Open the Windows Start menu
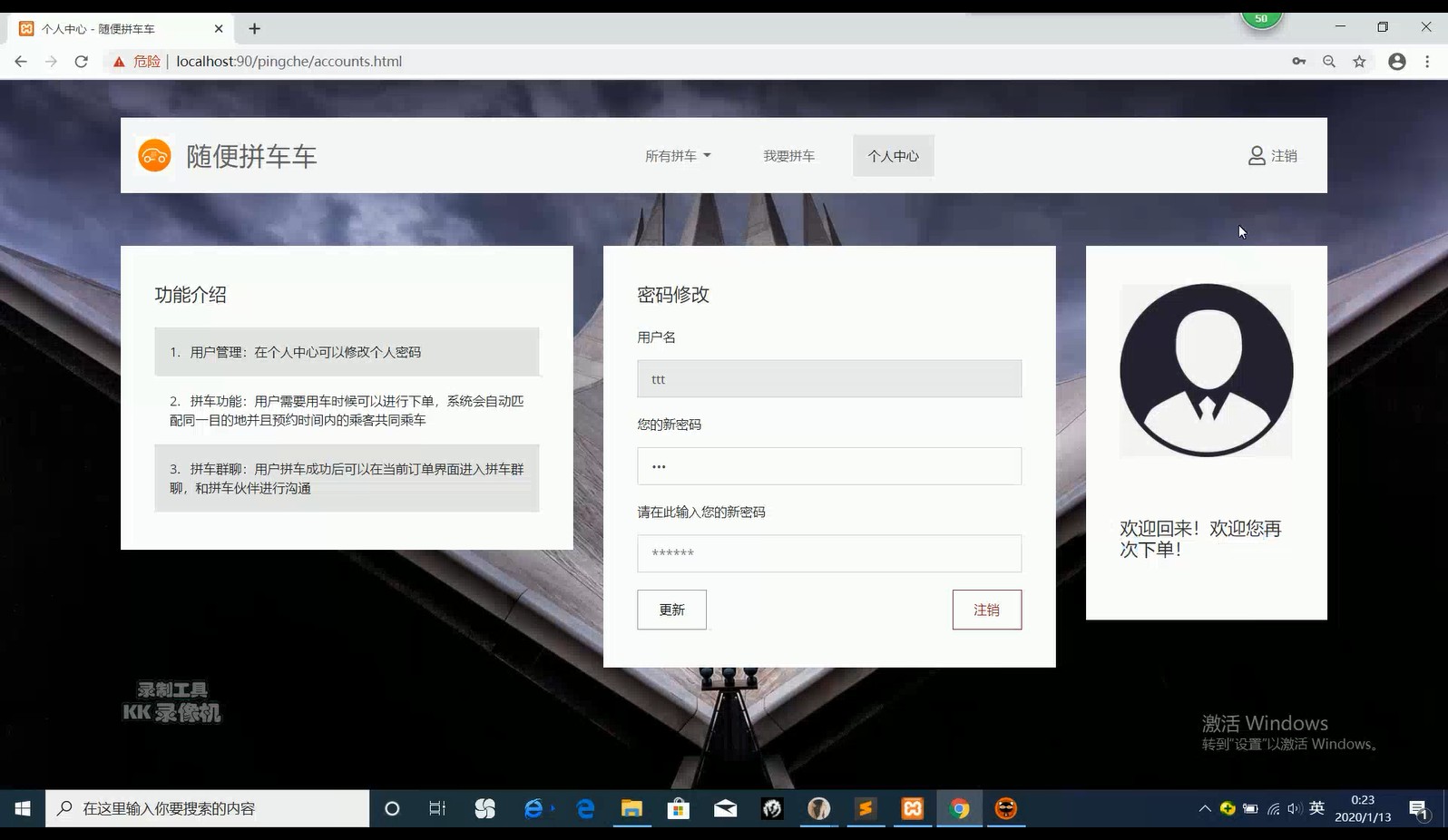The width and height of the screenshot is (1448, 840). (x=23, y=808)
